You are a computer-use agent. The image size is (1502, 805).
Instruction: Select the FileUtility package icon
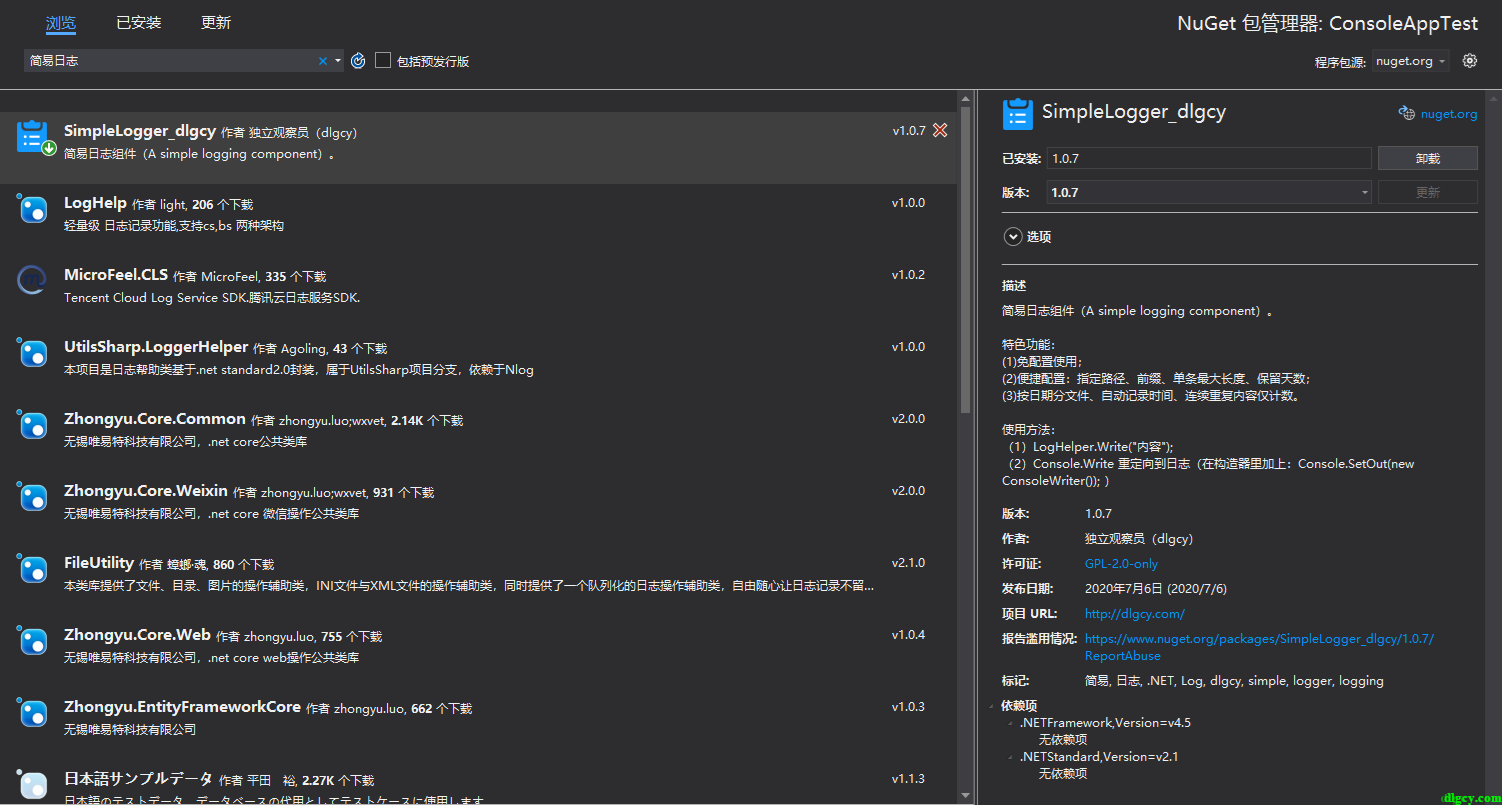click(32, 569)
